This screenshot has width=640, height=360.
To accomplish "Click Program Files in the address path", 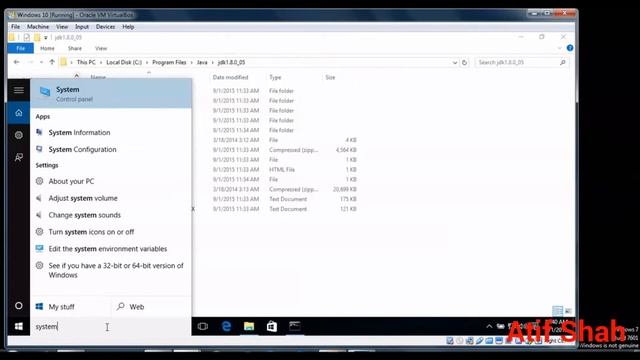I will [x=169, y=62].
